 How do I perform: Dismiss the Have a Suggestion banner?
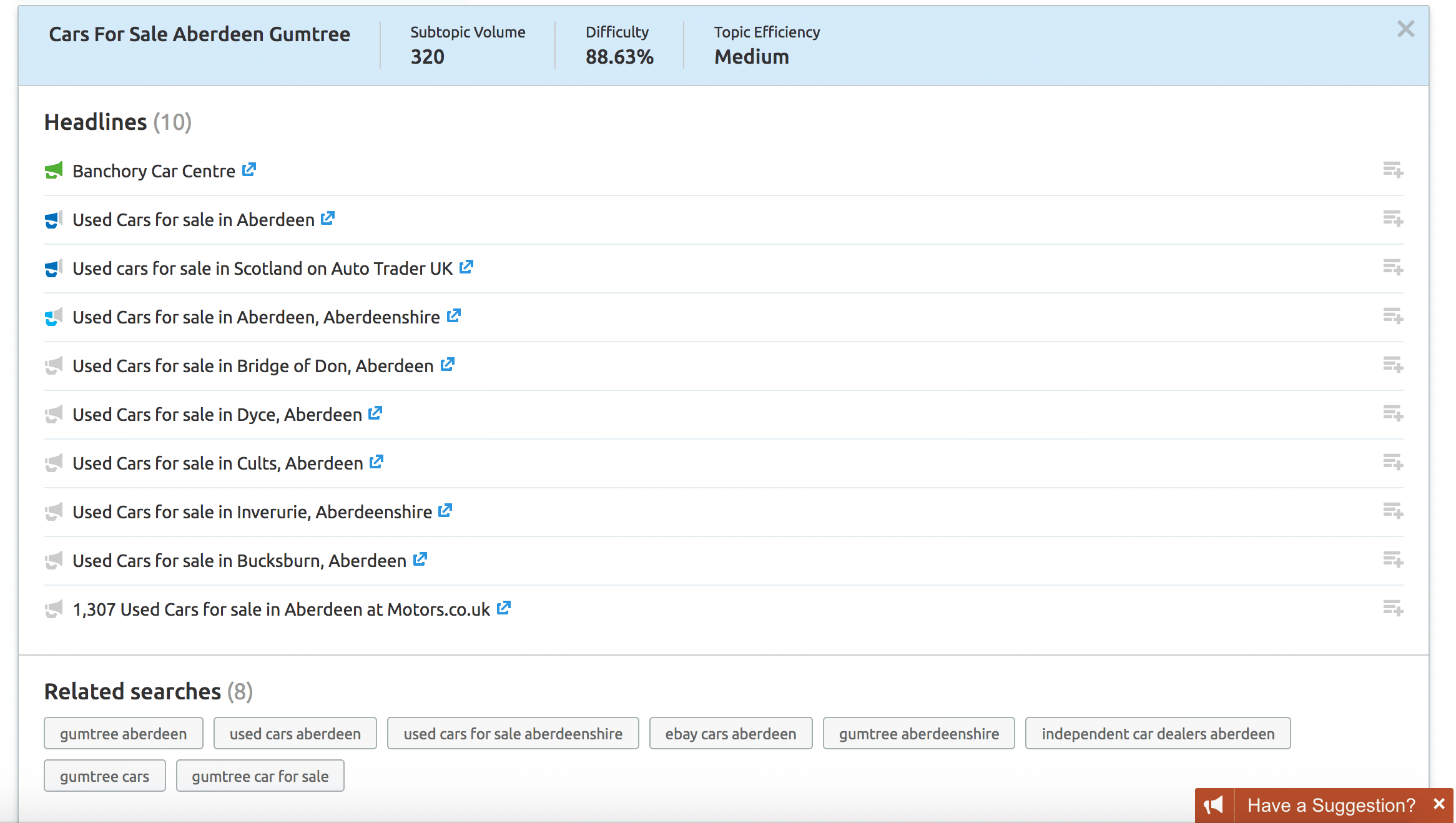pos(1439,804)
